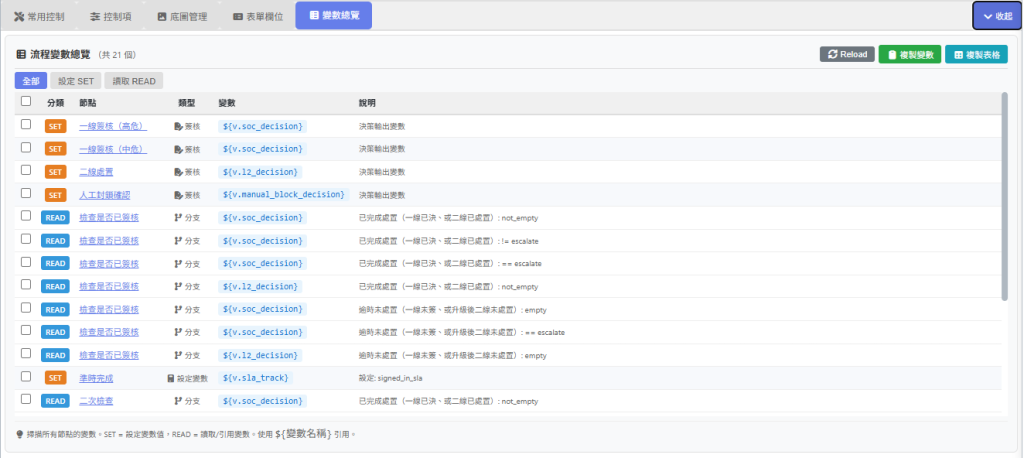The width and height of the screenshot is (1024, 458).
Task: Click the icon beside 流程變數總覽 title
Action: tap(21, 54)
